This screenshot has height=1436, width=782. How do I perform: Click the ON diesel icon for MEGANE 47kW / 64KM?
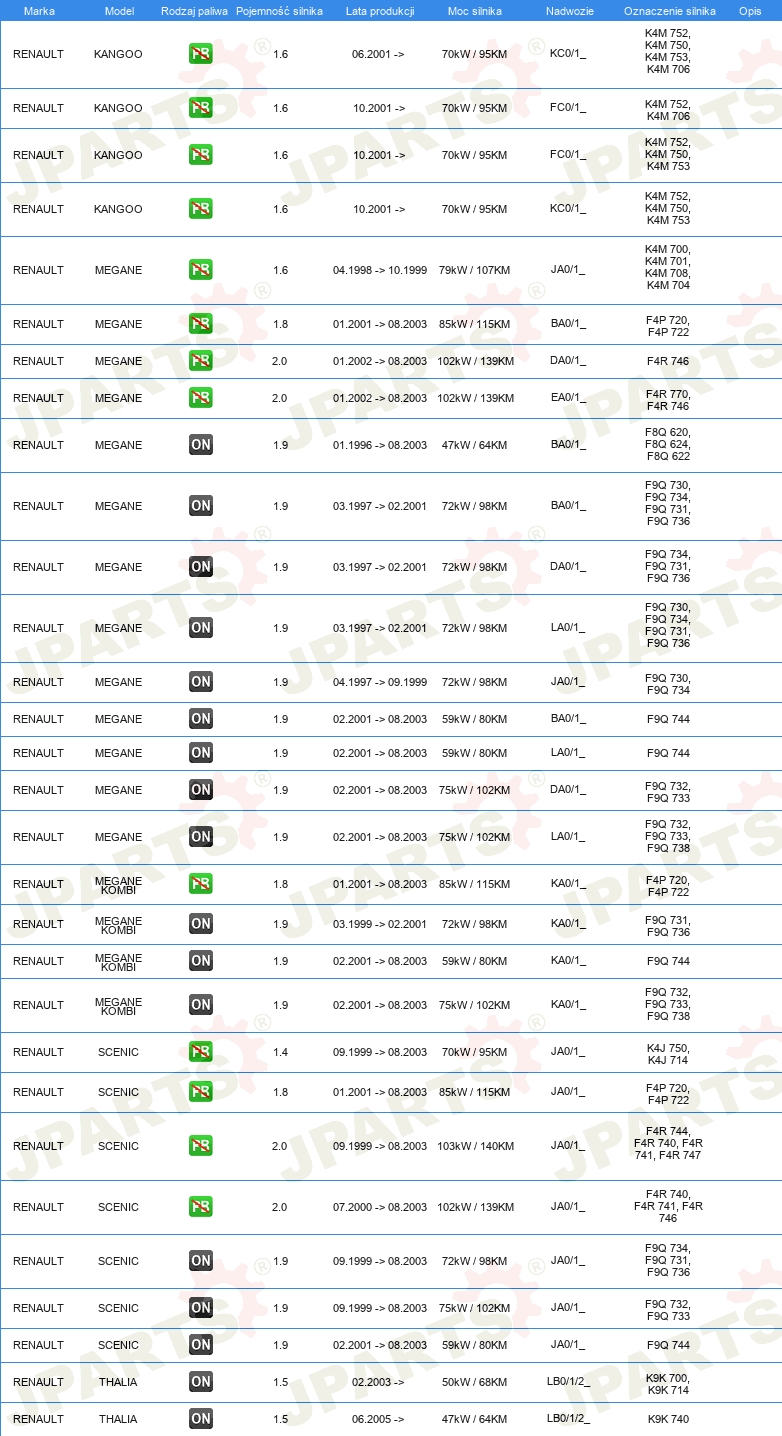(201, 445)
